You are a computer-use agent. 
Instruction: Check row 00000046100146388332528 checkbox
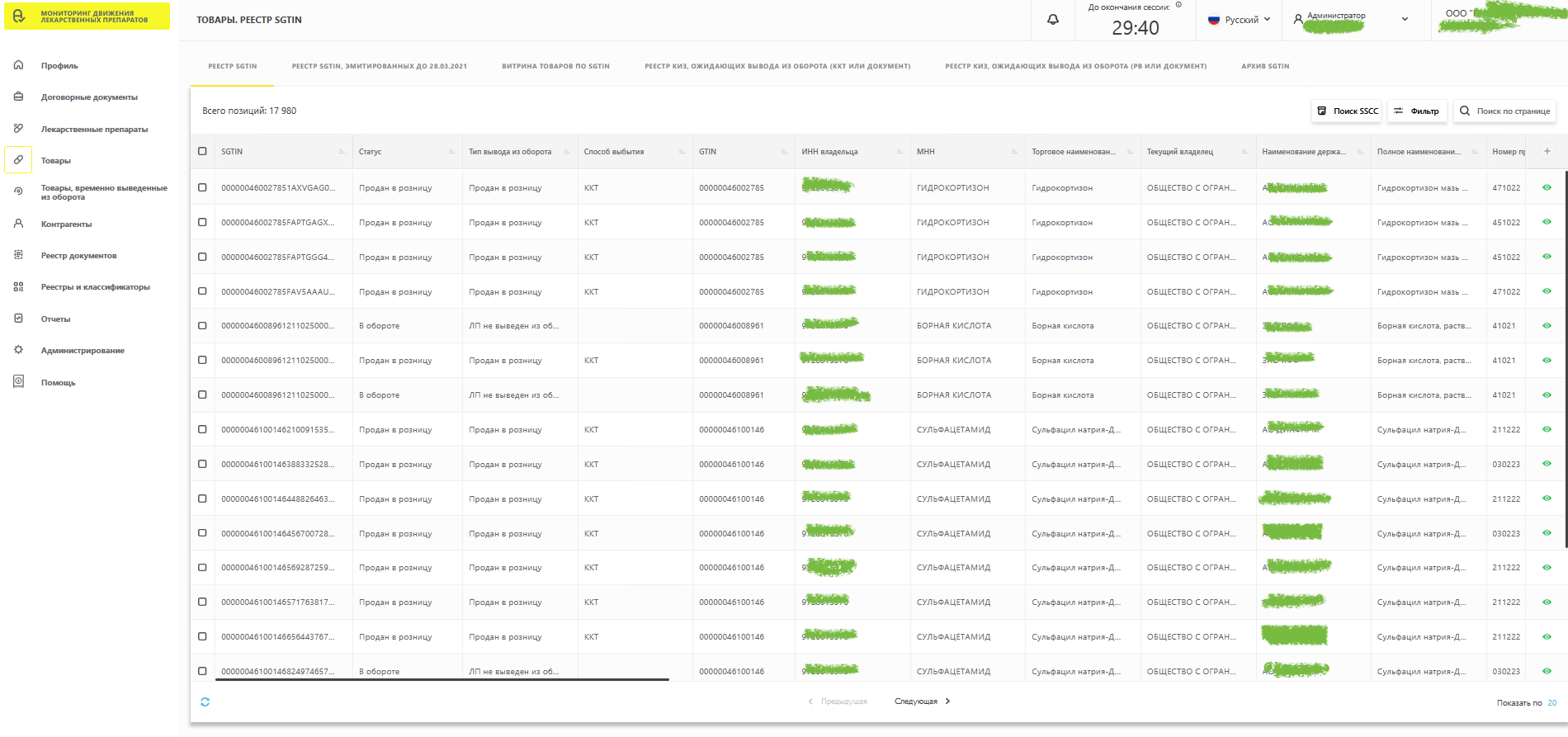click(x=202, y=464)
